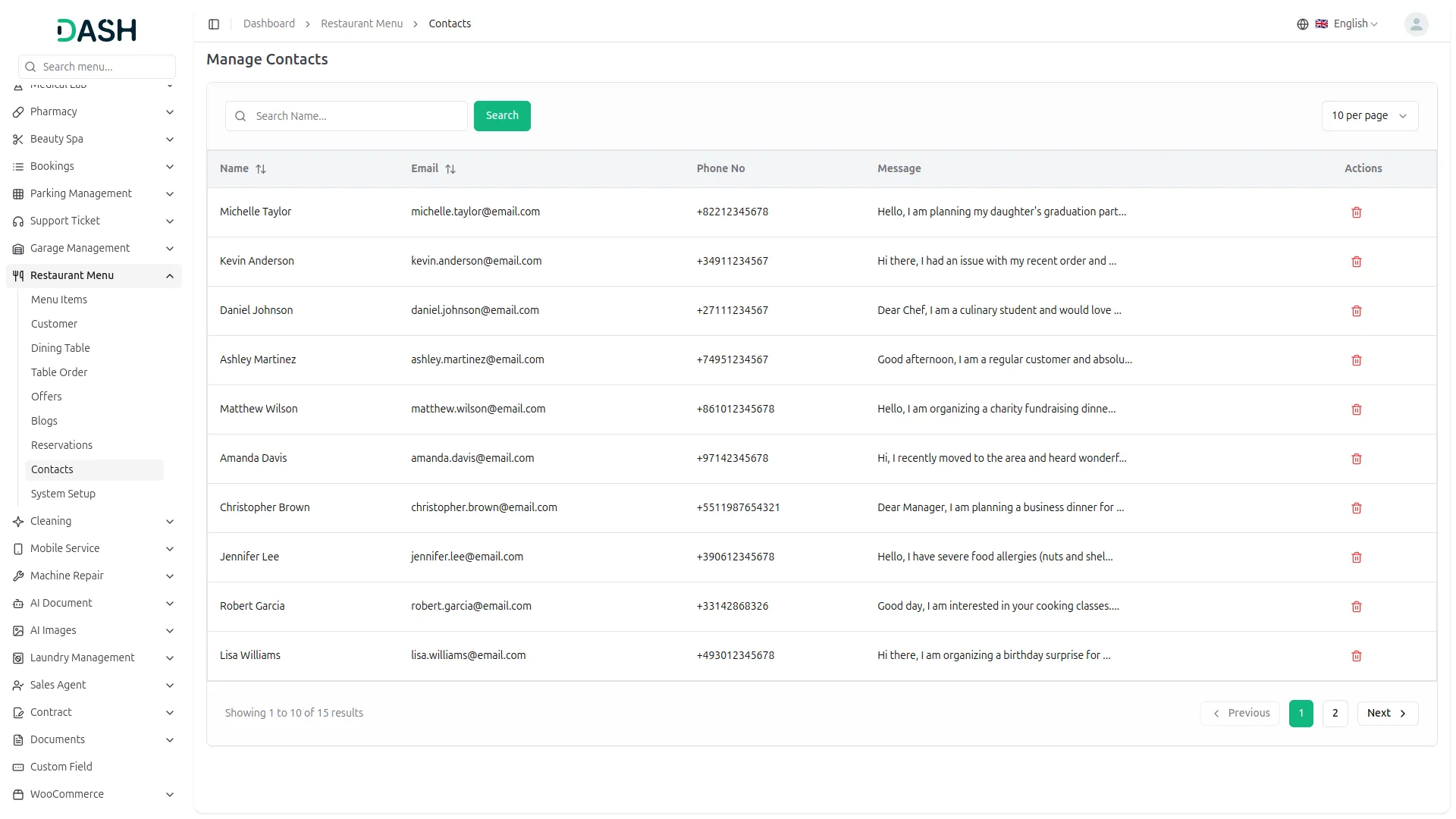1456x819 pixels.
Task: Delete Matthew Wilson's contact row
Action: (x=1356, y=409)
